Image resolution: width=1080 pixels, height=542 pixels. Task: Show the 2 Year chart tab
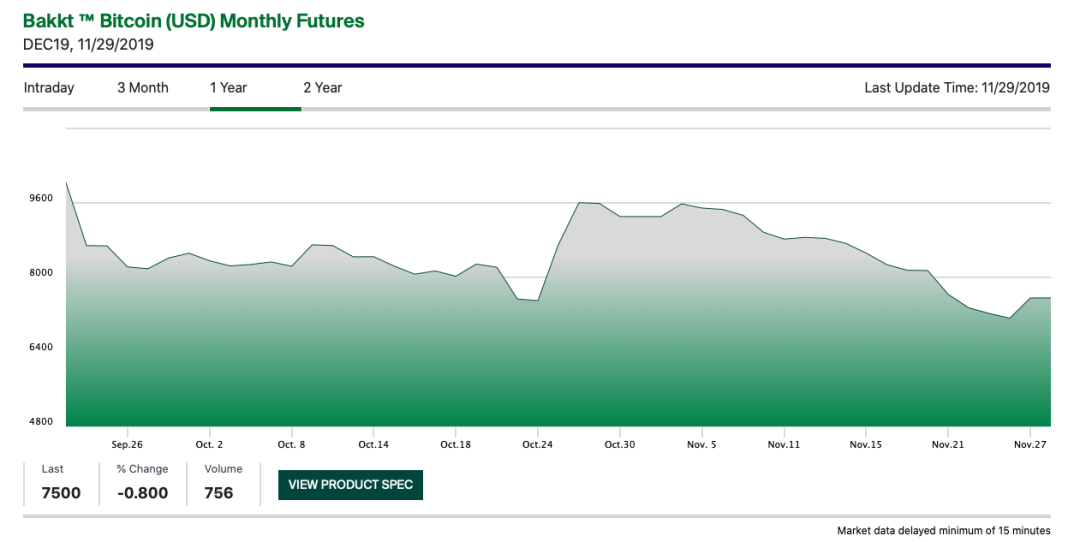[322, 87]
